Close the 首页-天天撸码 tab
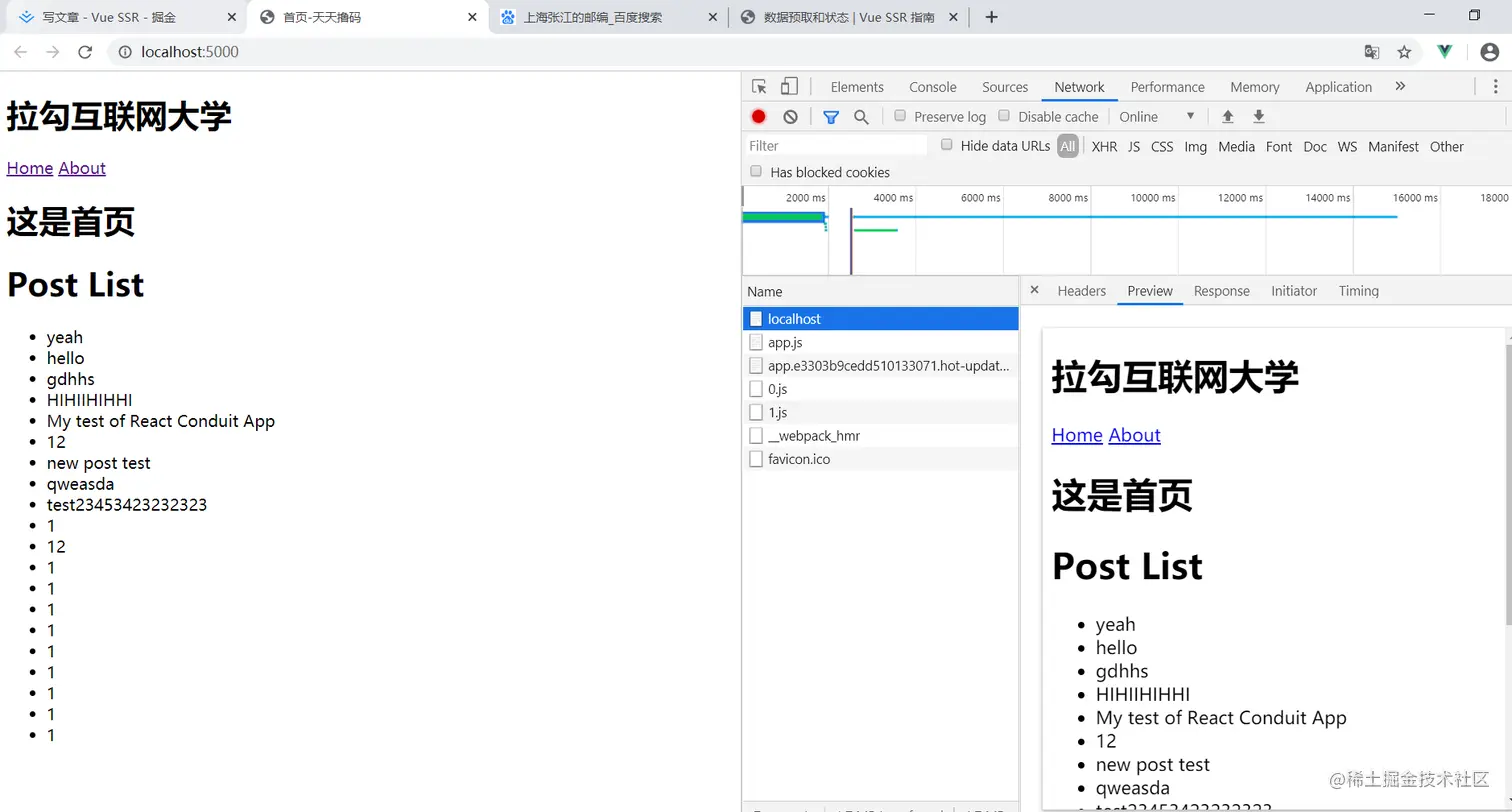Viewport: 1512px width, 812px height. [472, 17]
